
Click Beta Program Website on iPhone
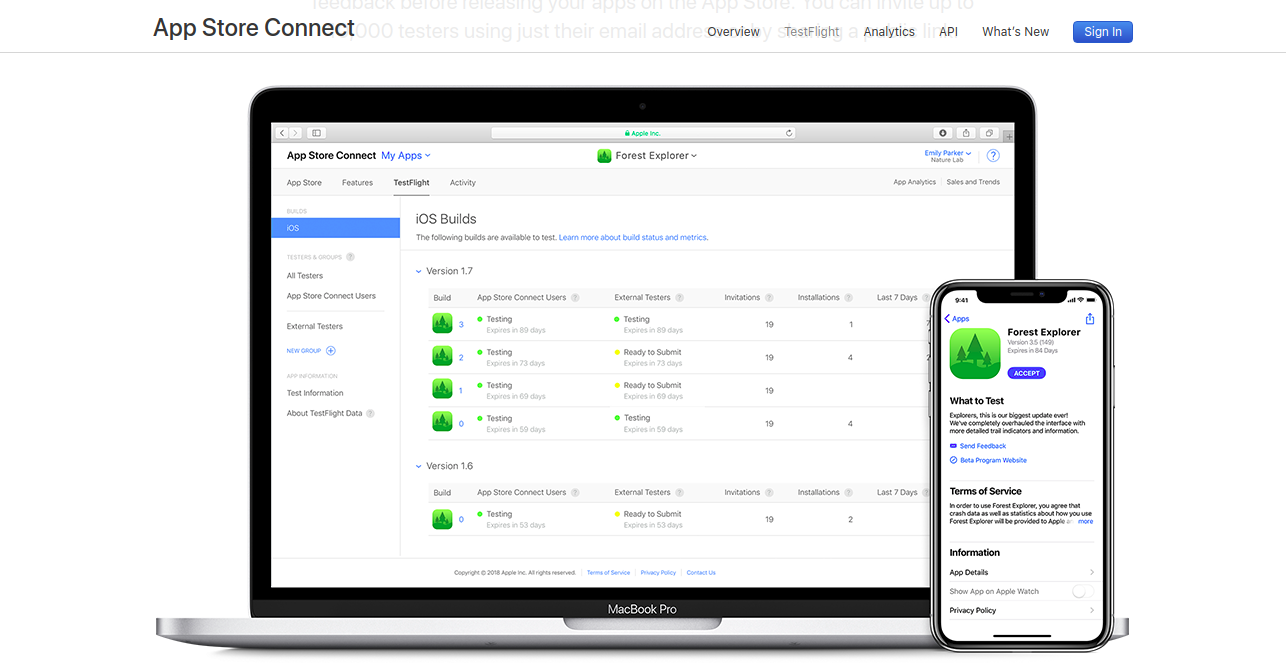pos(988,460)
